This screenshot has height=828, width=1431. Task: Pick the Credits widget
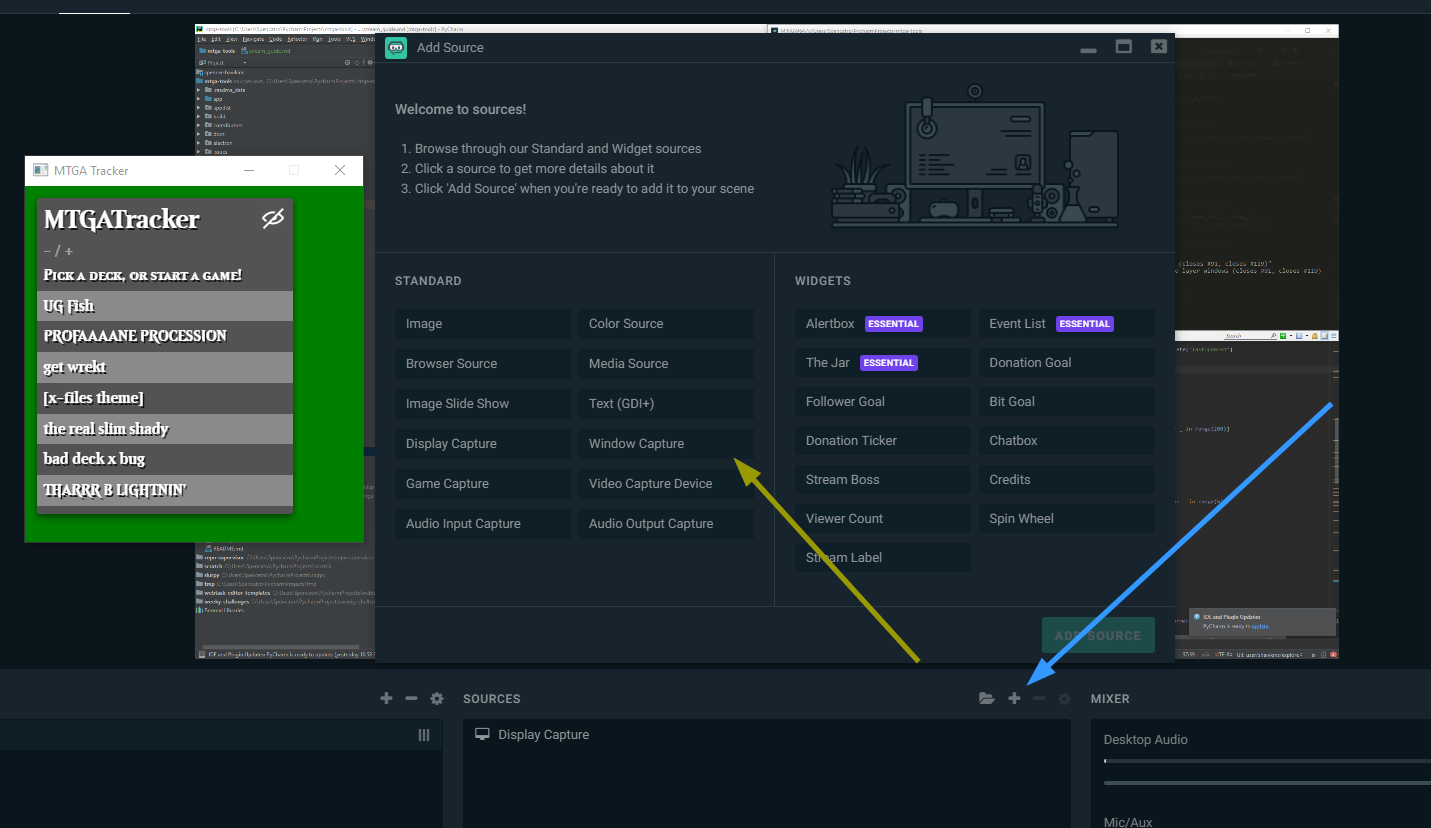pos(1066,480)
